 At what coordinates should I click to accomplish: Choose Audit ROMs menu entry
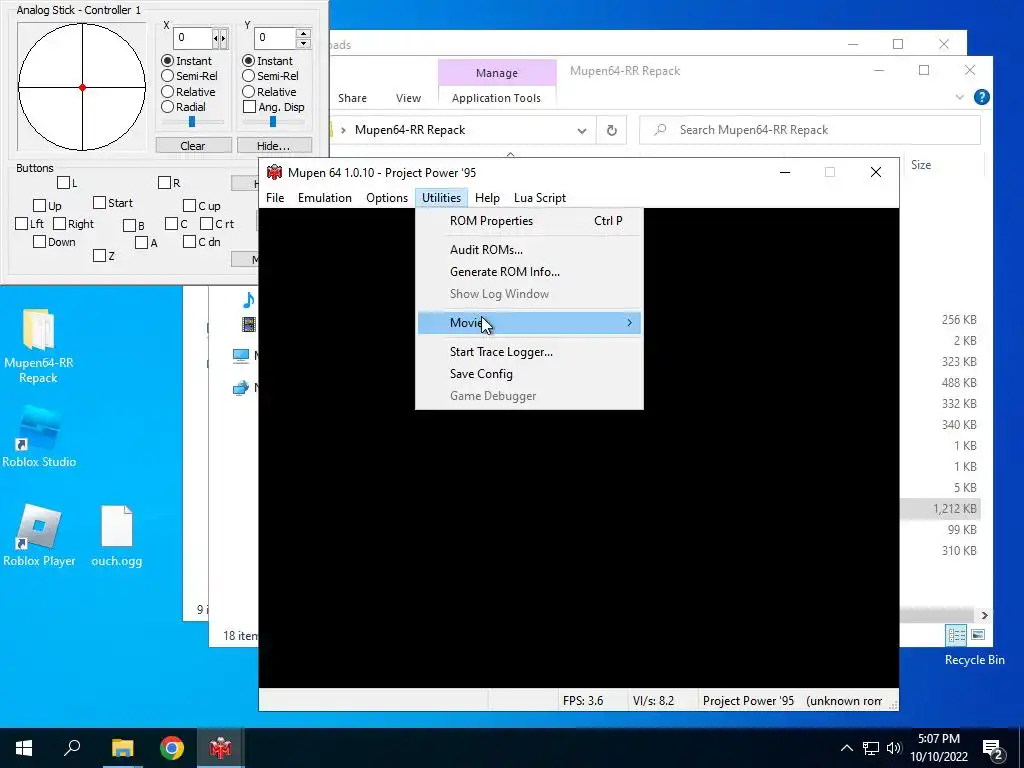[529, 249]
